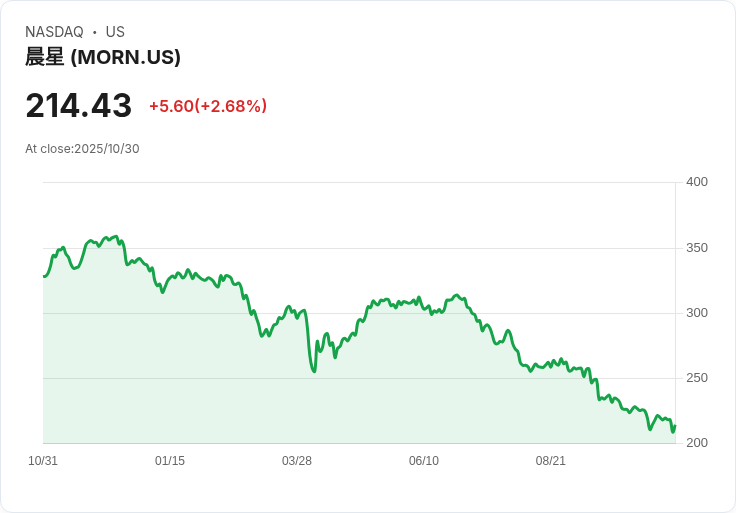736x513 pixels.
Task: Select the 06/10 date on x-axis
Action: 424,461
